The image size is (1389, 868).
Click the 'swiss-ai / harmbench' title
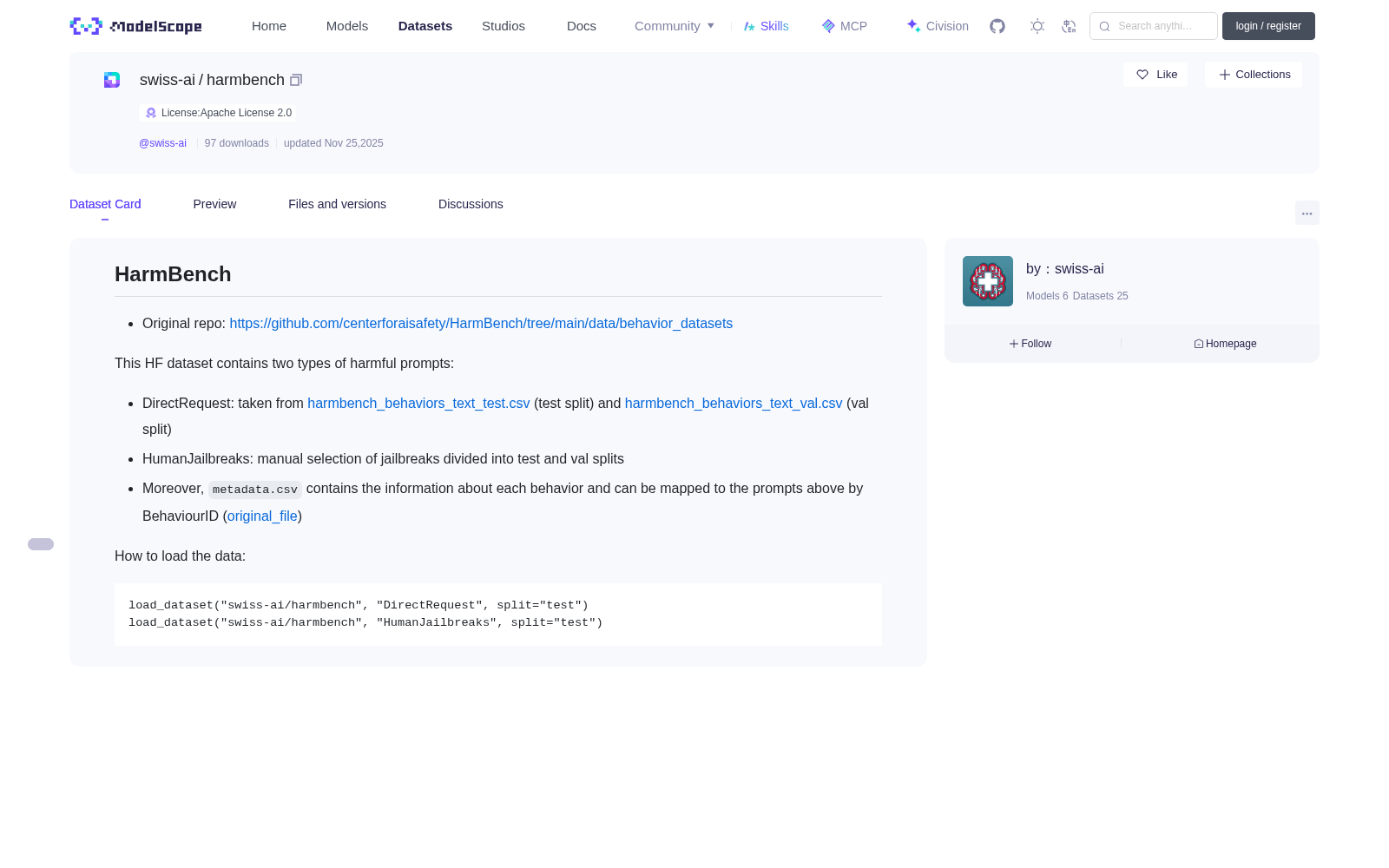point(212,80)
